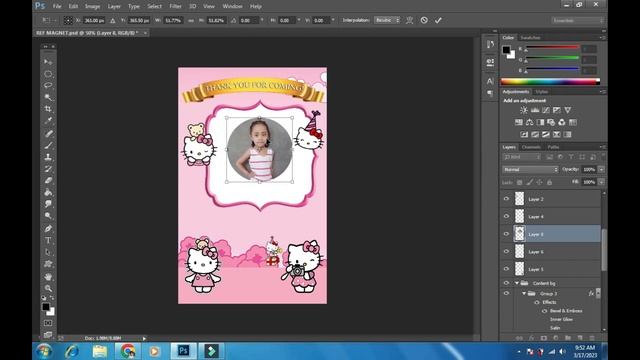The height and width of the screenshot is (360, 640).
Task: Select the Horizontal Type tool
Action: (48, 240)
